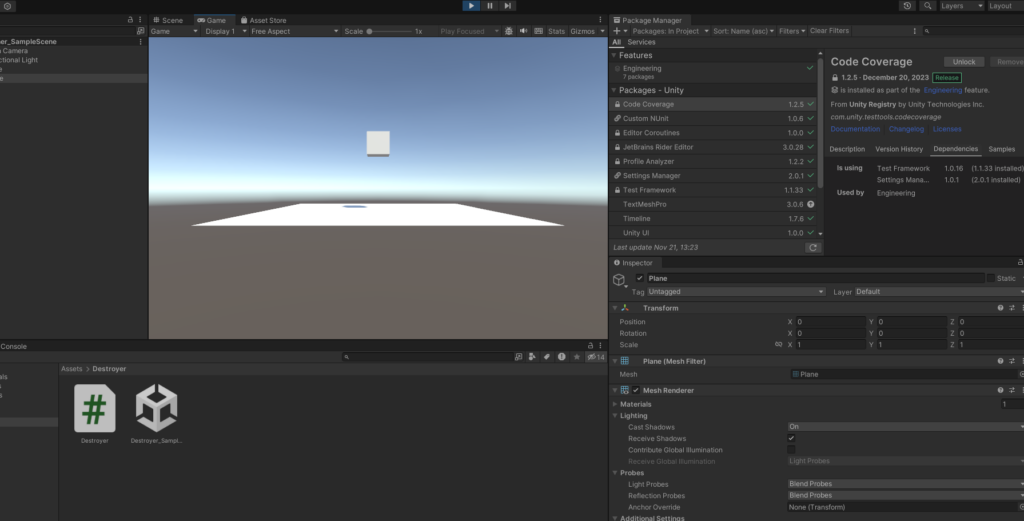Click the Position X input field

(831, 322)
